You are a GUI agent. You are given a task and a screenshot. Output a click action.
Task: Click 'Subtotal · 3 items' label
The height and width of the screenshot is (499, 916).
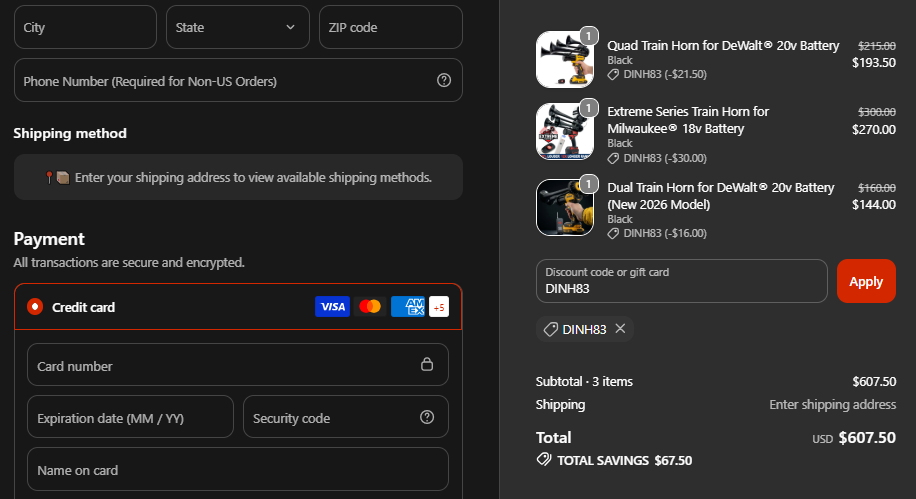[584, 382]
